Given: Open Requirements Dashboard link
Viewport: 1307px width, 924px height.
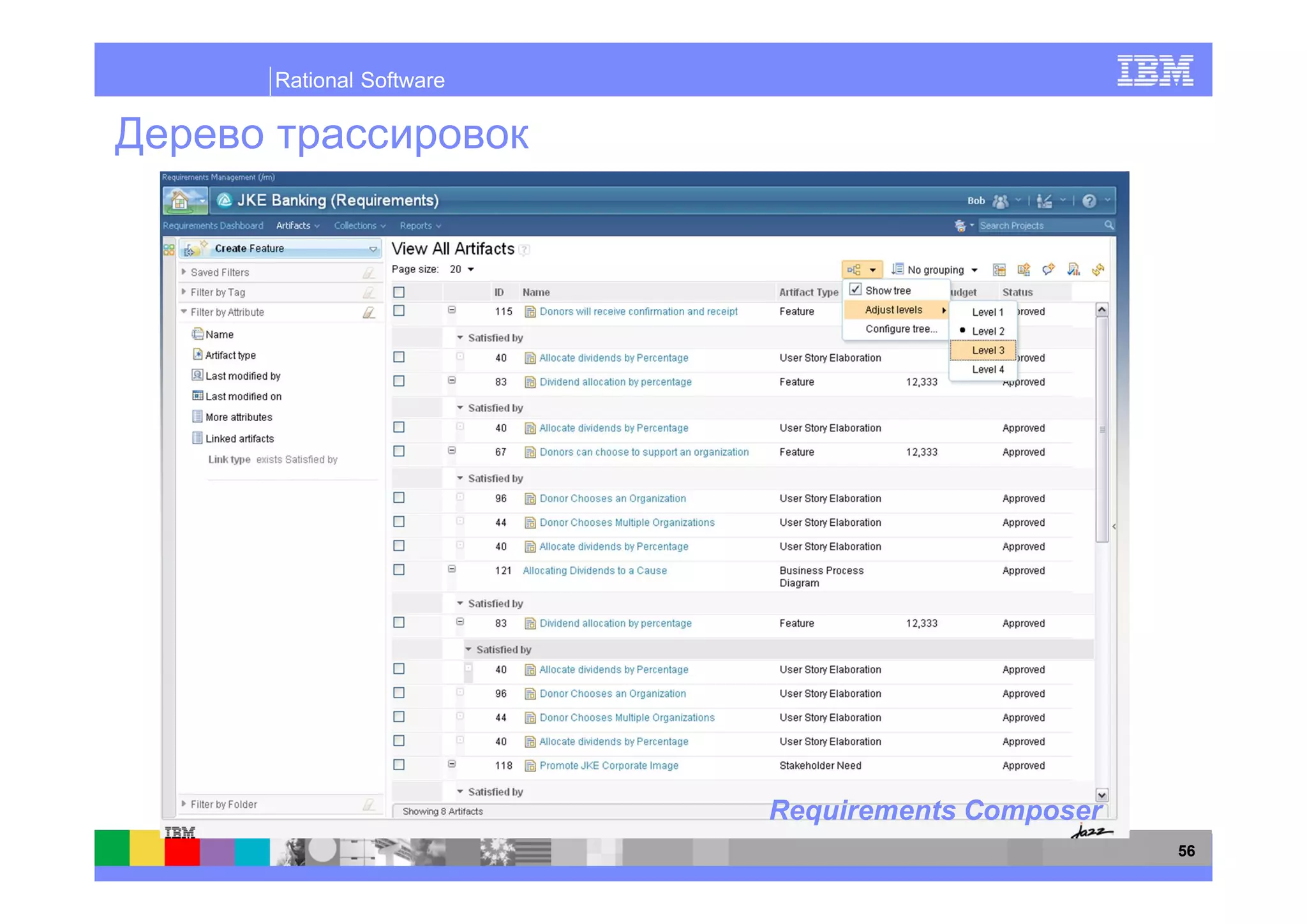Looking at the screenshot, I should (x=213, y=226).
